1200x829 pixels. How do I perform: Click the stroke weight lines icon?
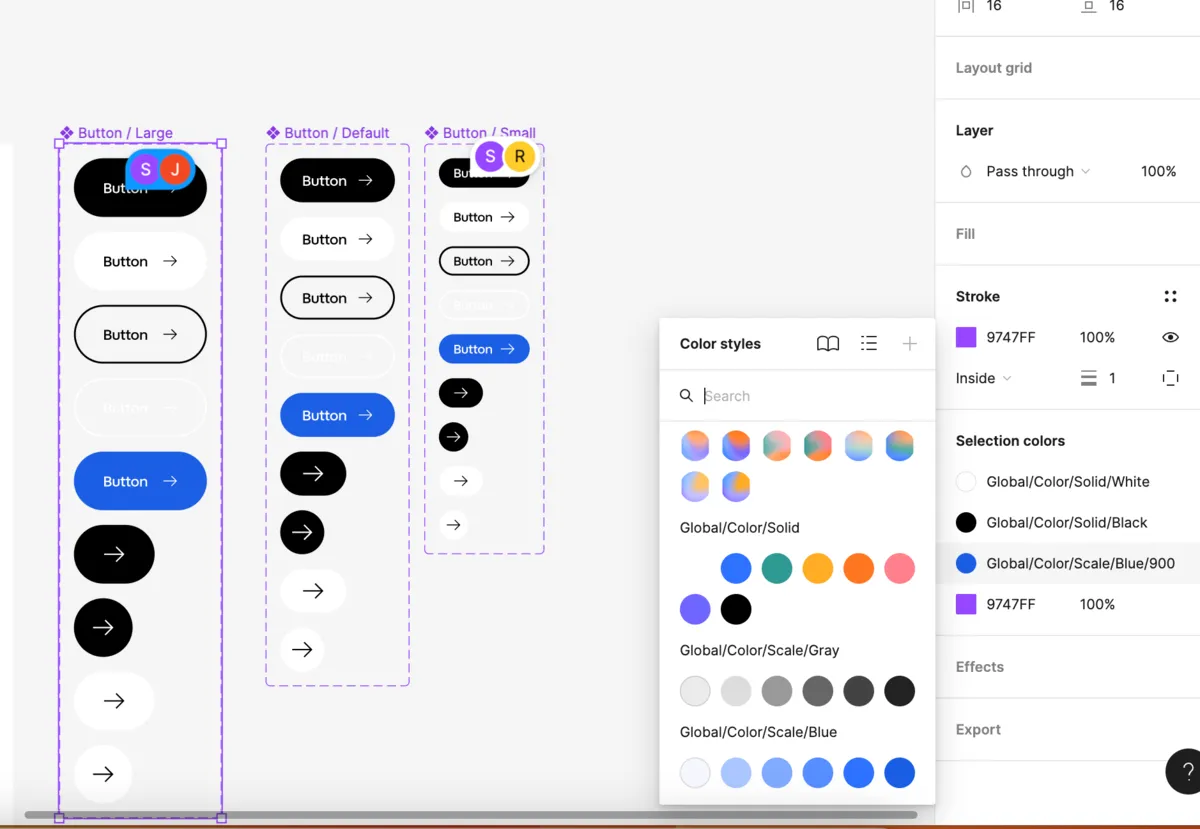coord(1089,378)
